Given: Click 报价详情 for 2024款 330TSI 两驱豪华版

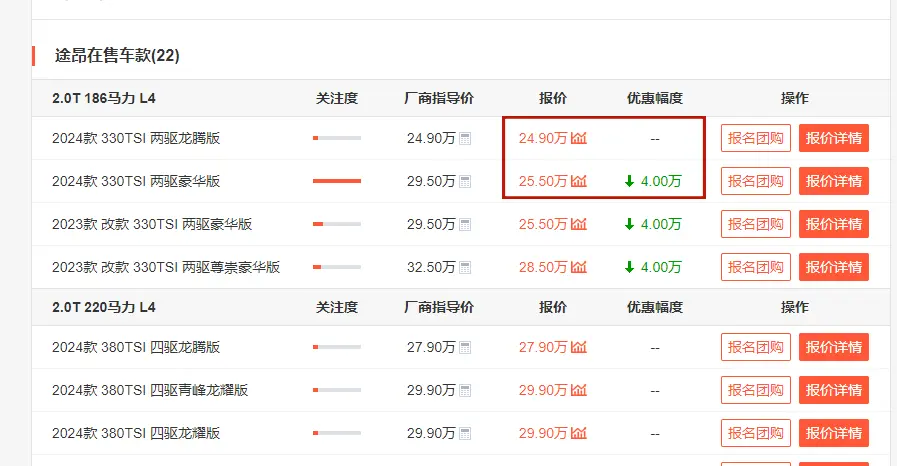Looking at the screenshot, I should [834, 181].
